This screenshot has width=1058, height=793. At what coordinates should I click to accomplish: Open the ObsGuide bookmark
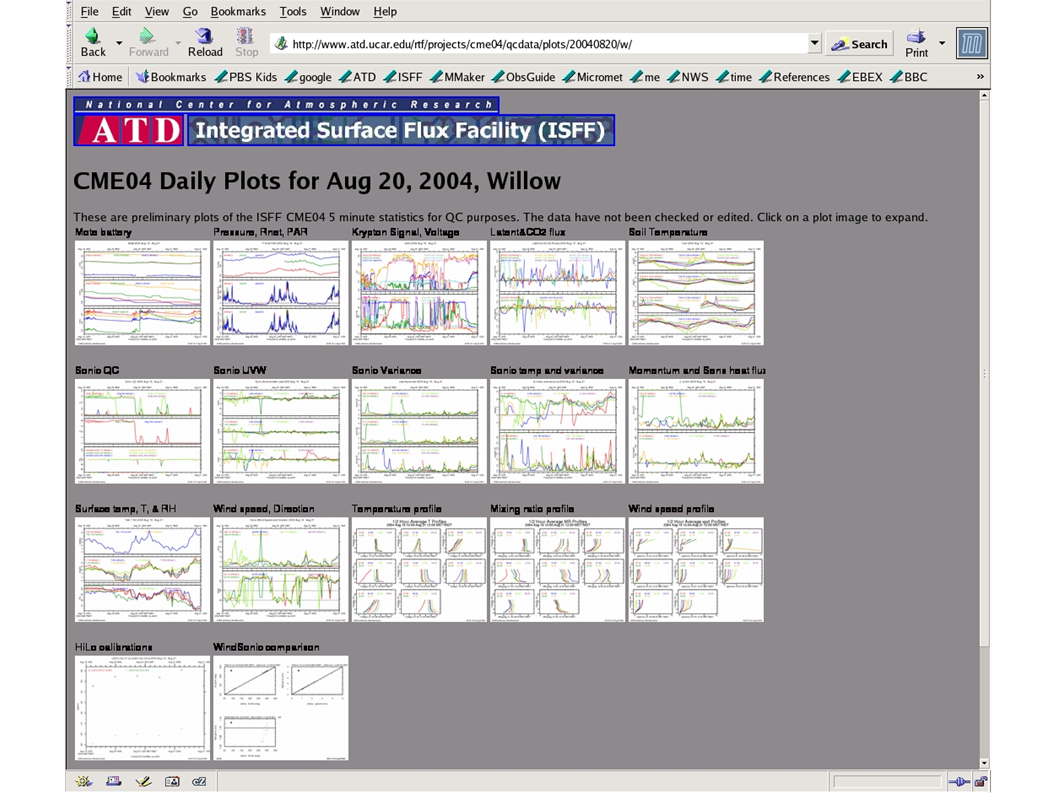tap(524, 77)
